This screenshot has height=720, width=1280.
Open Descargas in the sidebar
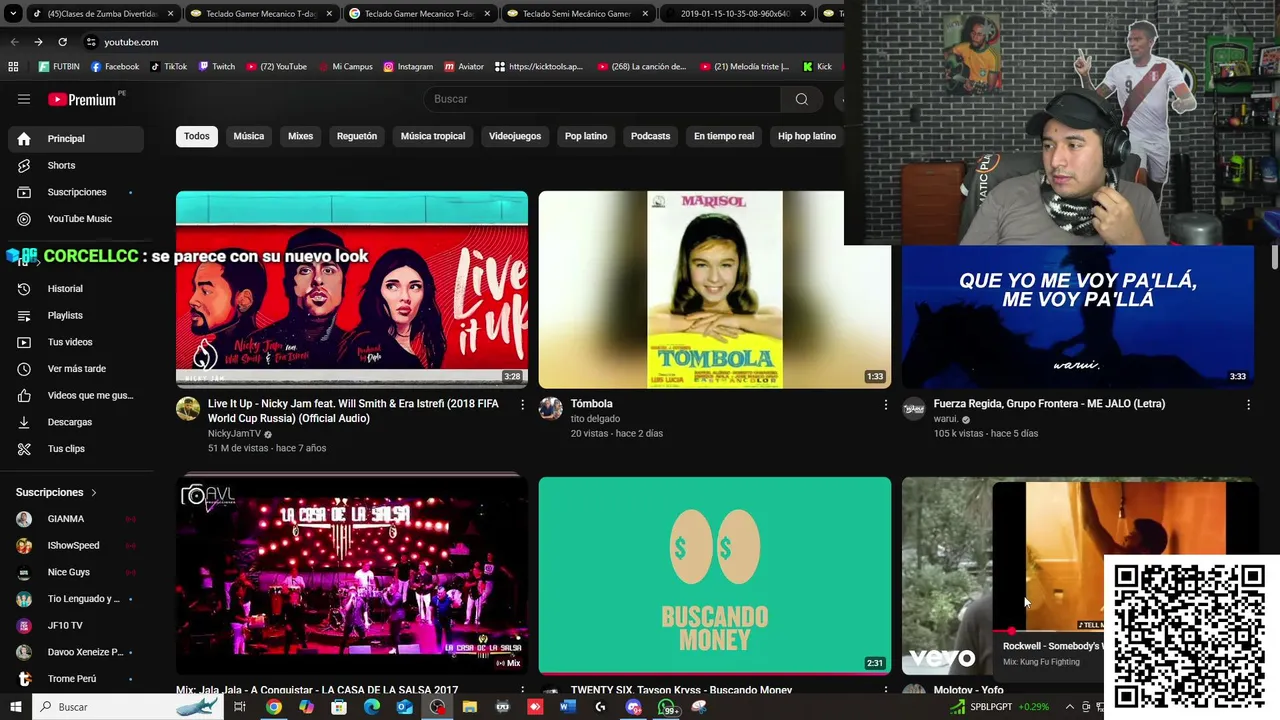tap(76, 422)
